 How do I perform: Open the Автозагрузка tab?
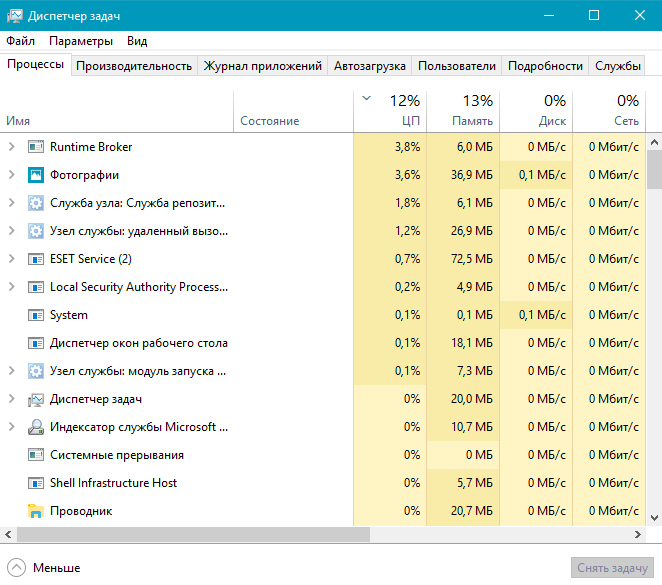coord(370,66)
